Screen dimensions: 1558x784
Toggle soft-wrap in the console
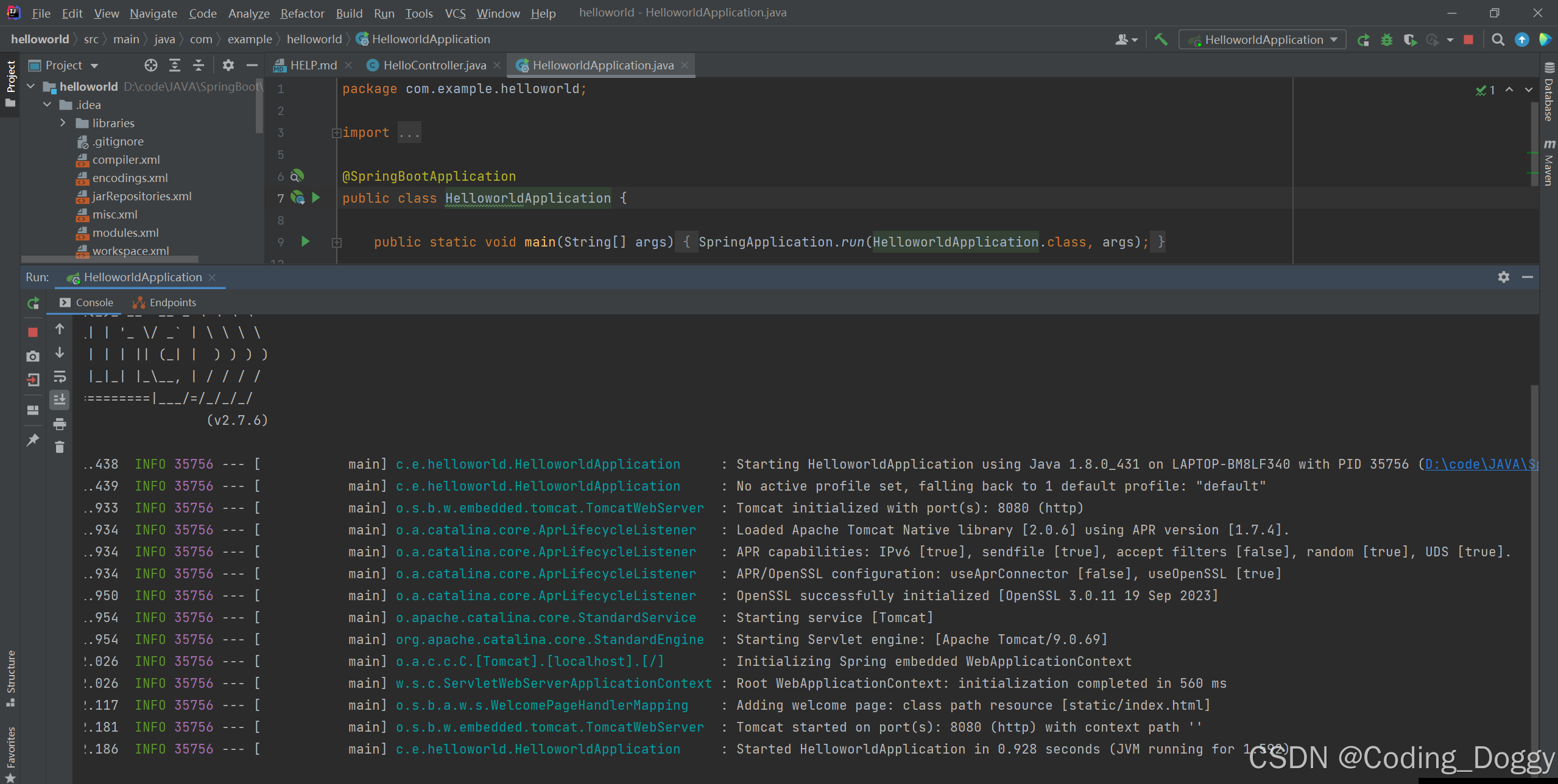[59, 376]
